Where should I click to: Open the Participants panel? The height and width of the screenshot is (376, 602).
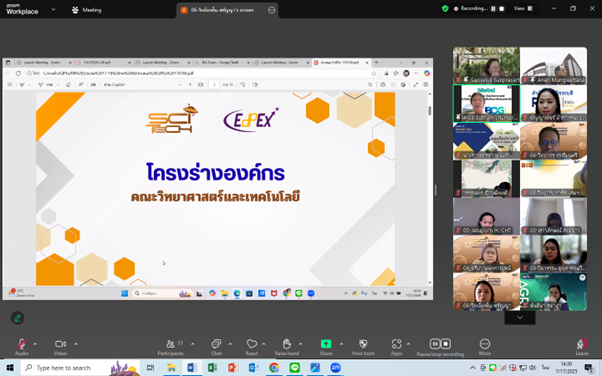(170, 347)
